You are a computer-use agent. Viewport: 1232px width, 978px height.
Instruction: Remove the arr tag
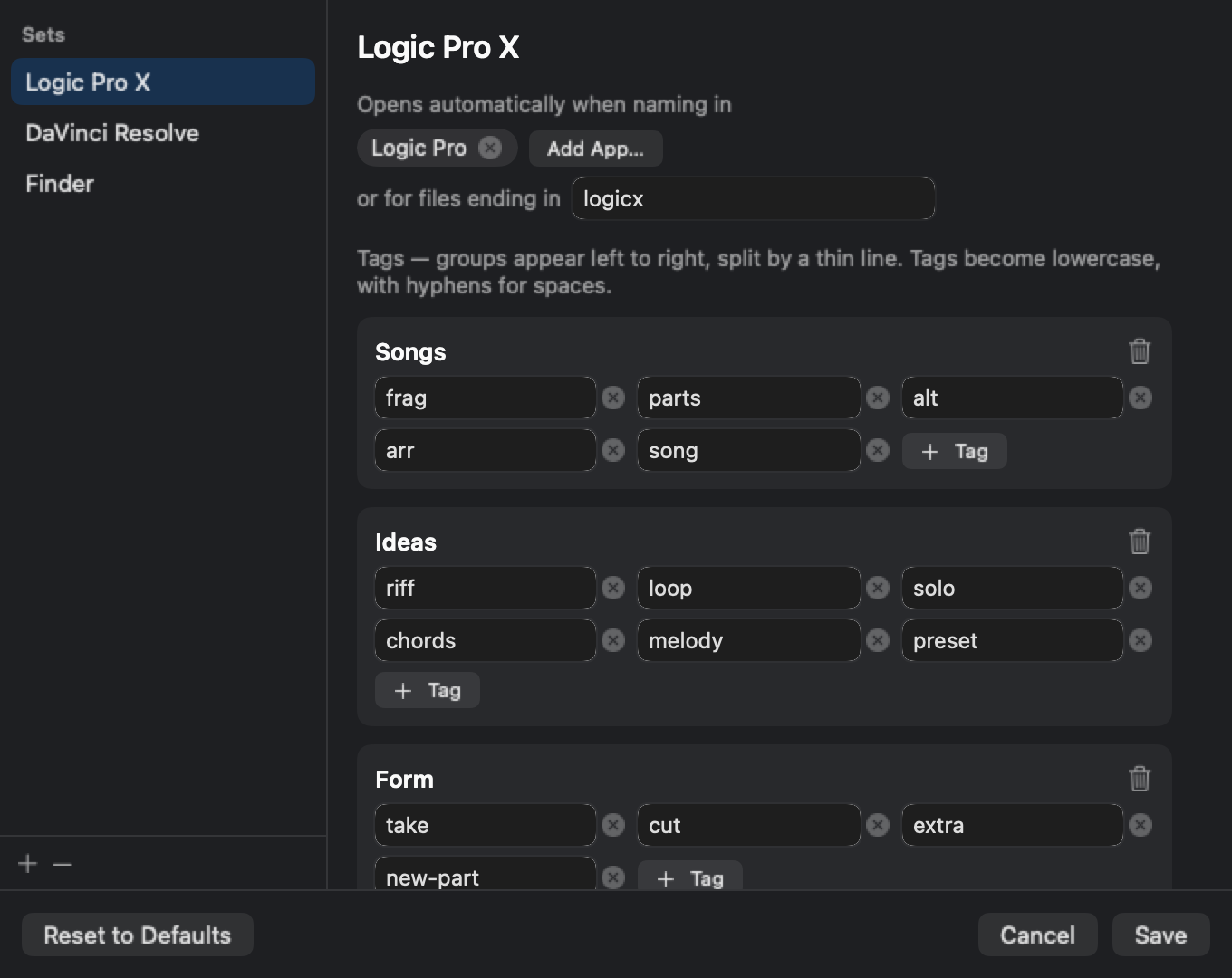tap(613, 450)
